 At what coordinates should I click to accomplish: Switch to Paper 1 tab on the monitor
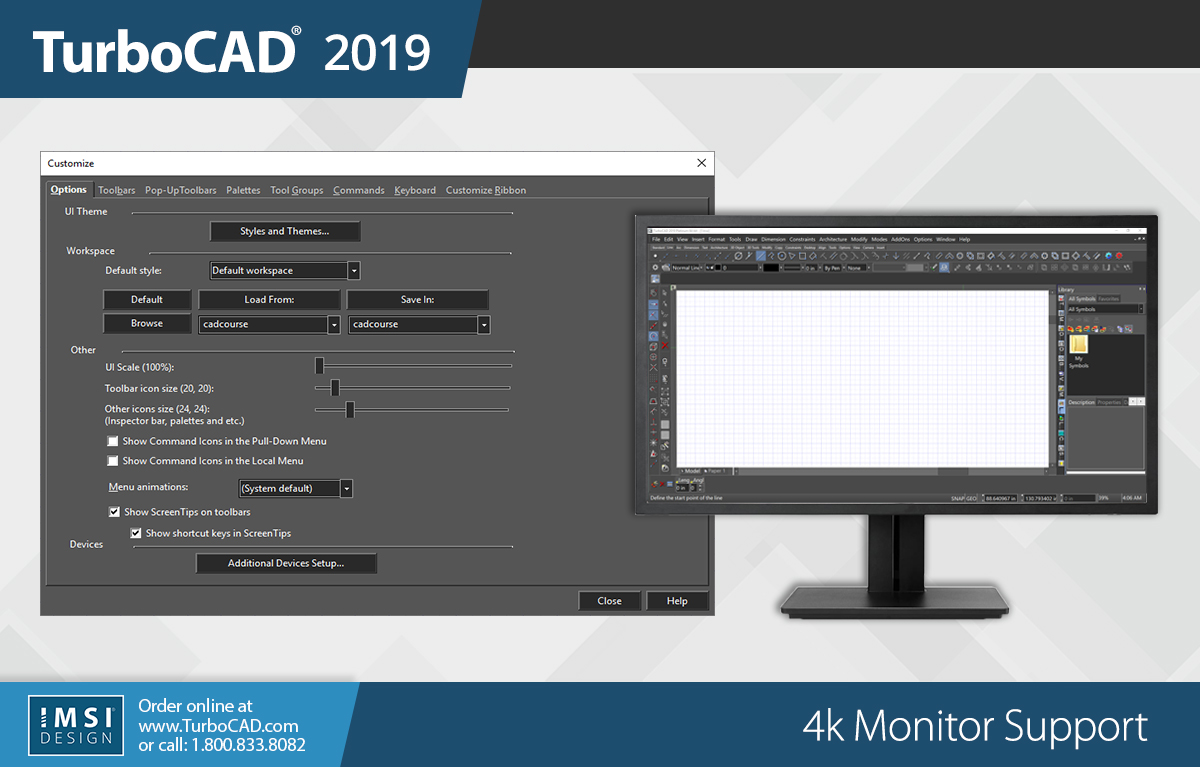(715, 470)
